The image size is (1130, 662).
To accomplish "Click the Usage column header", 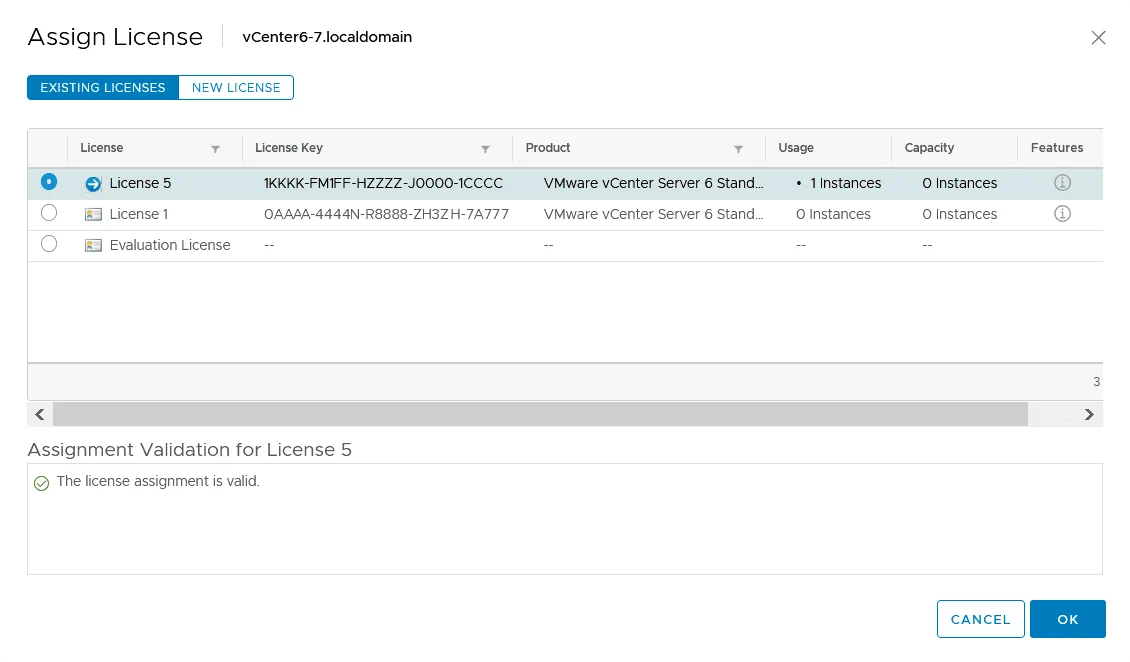I will click(796, 148).
